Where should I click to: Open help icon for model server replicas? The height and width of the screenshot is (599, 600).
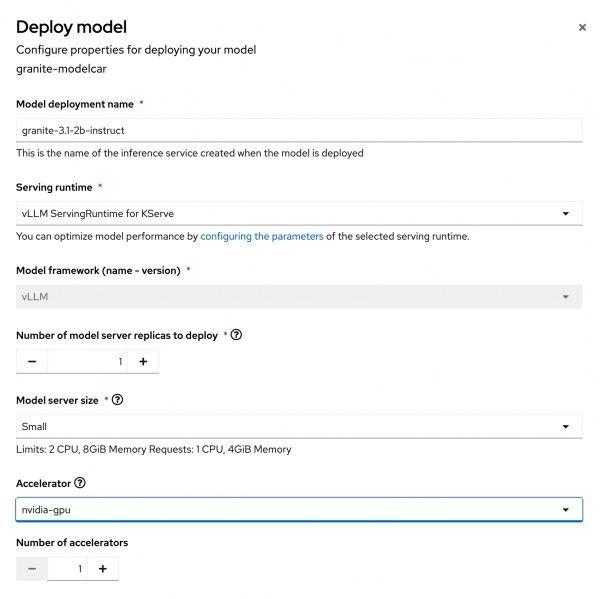236,335
